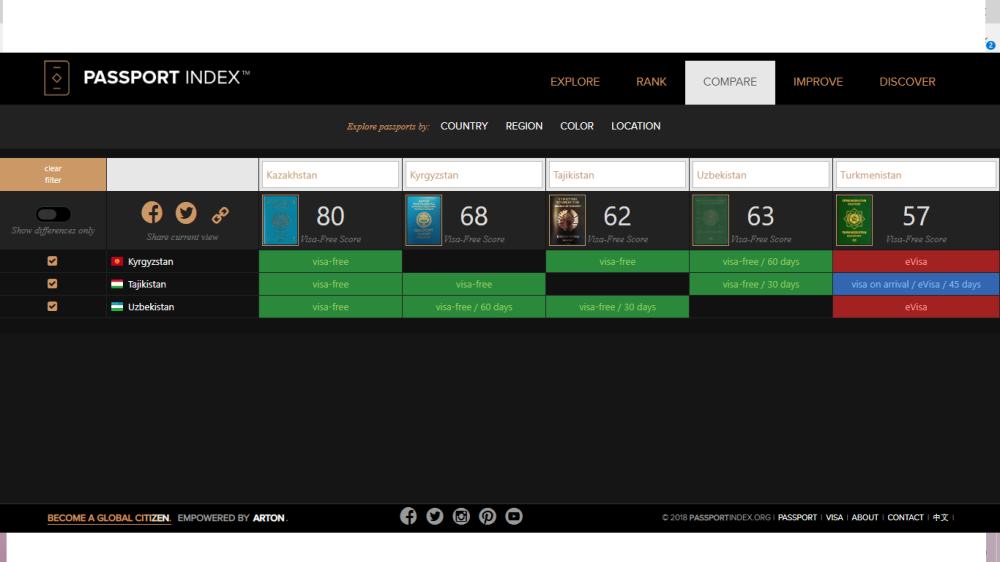Click Uzbekistan row name
Screen dimensions: 1000x562
[151, 307]
